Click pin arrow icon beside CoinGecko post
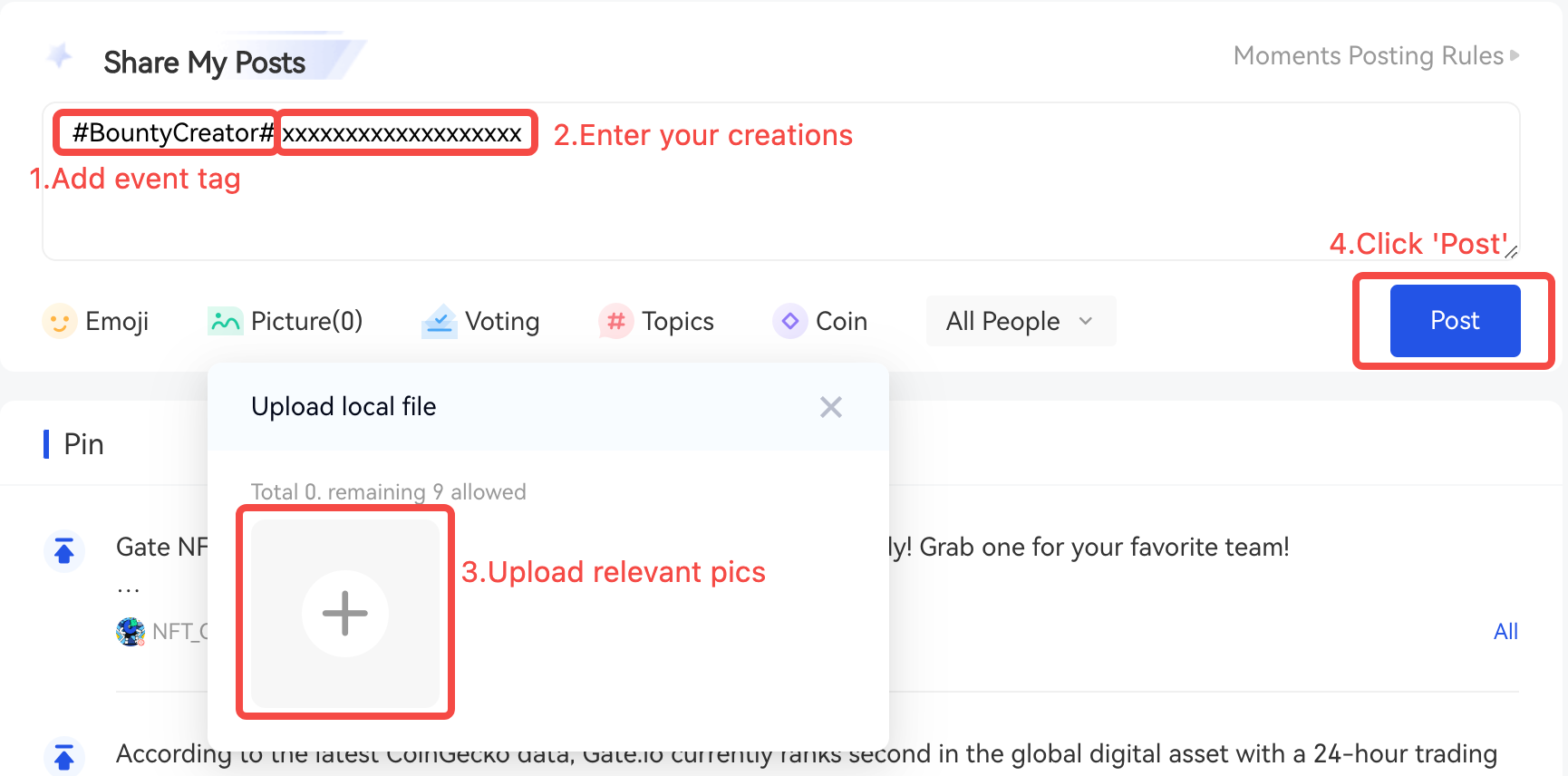This screenshot has height=776, width=1568. 64,756
